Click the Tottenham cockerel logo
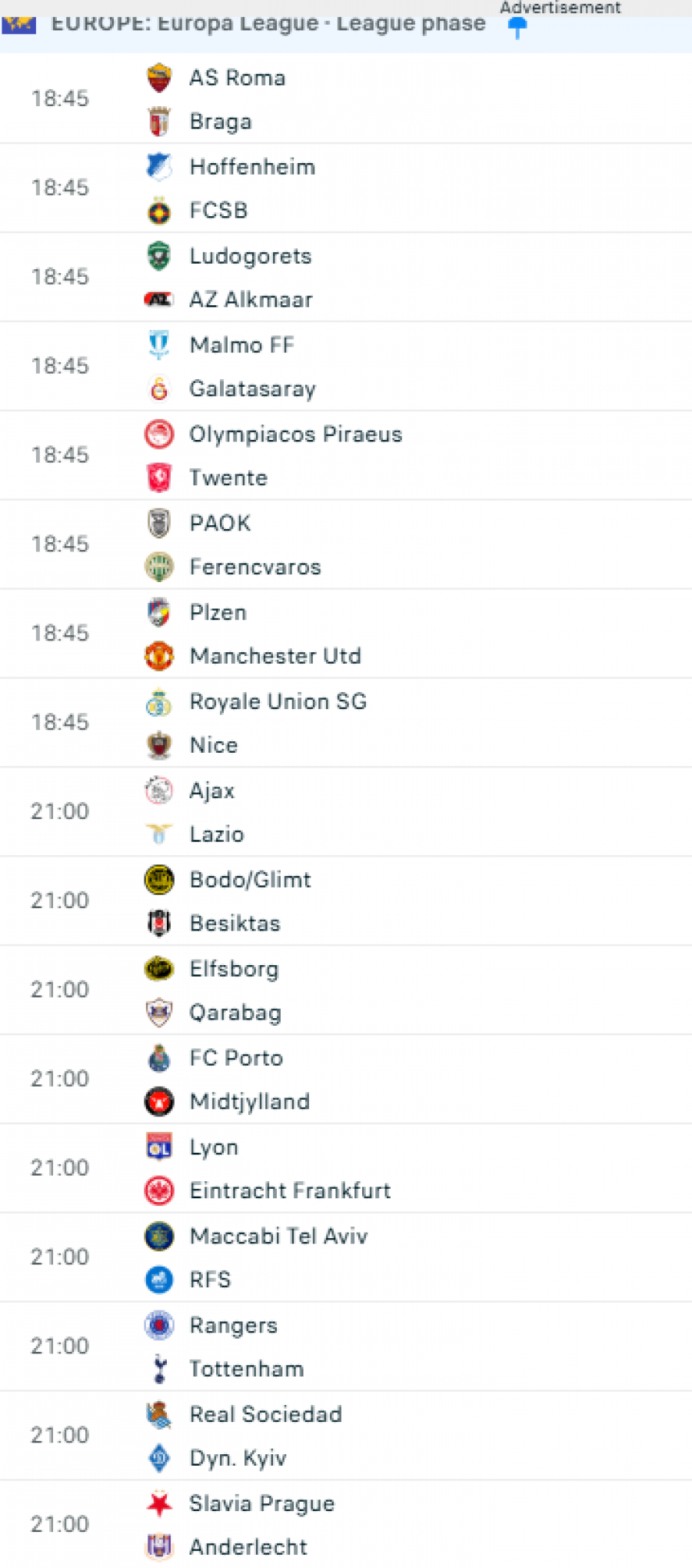 (159, 1369)
